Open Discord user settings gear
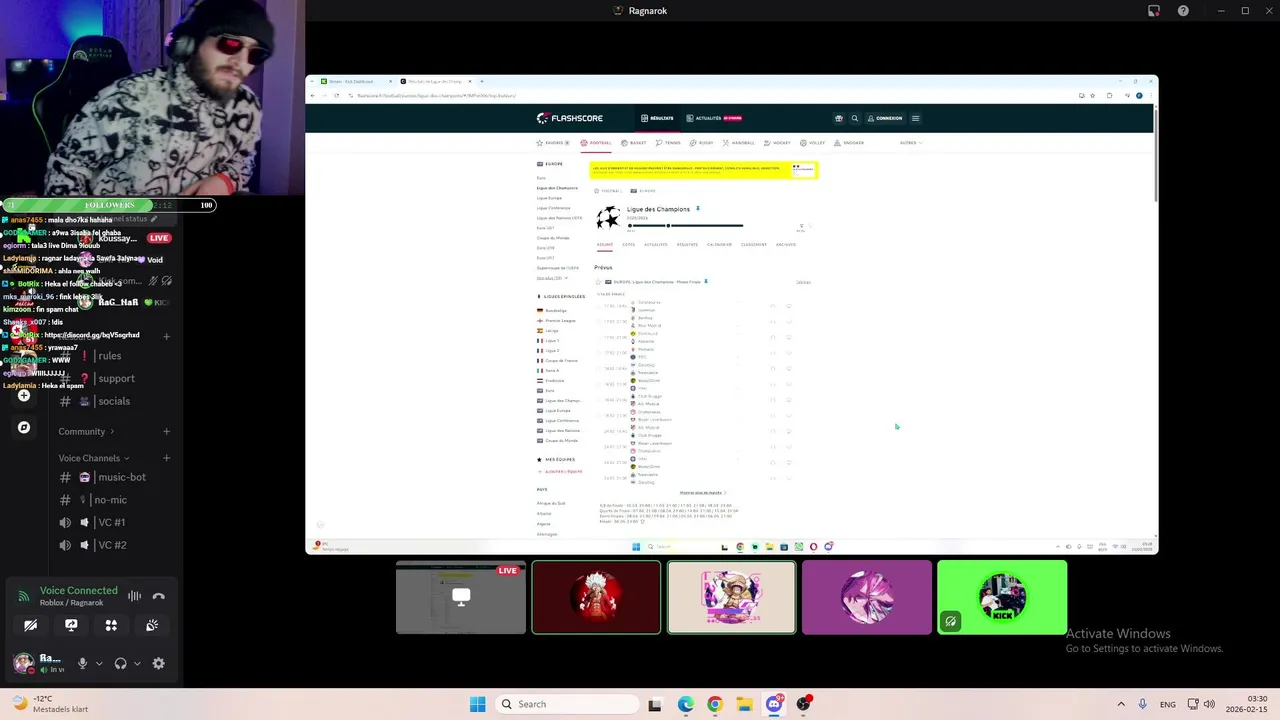This screenshot has width=1280, height=720. [x=158, y=663]
